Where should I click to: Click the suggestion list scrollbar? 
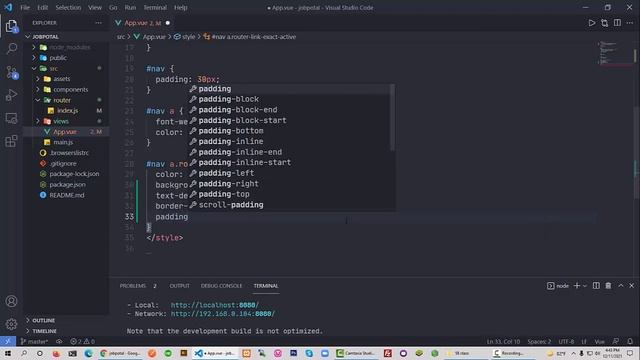click(x=392, y=118)
